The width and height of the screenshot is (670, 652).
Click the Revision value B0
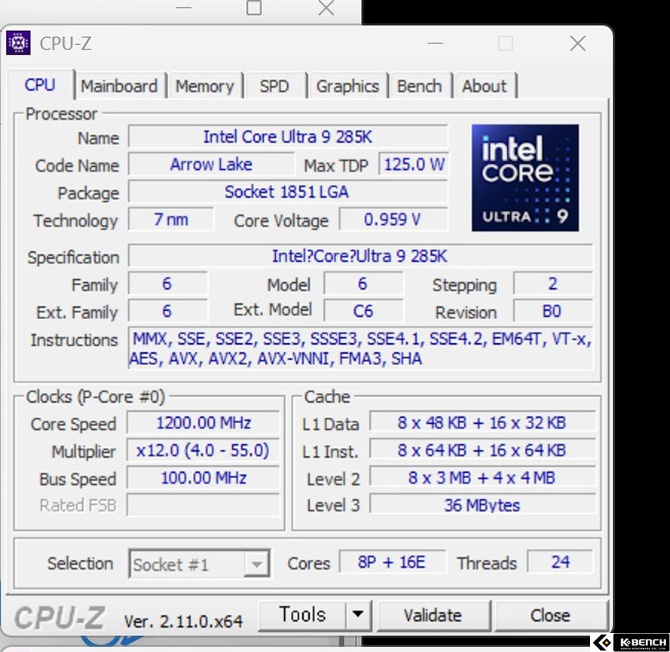click(x=552, y=311)
